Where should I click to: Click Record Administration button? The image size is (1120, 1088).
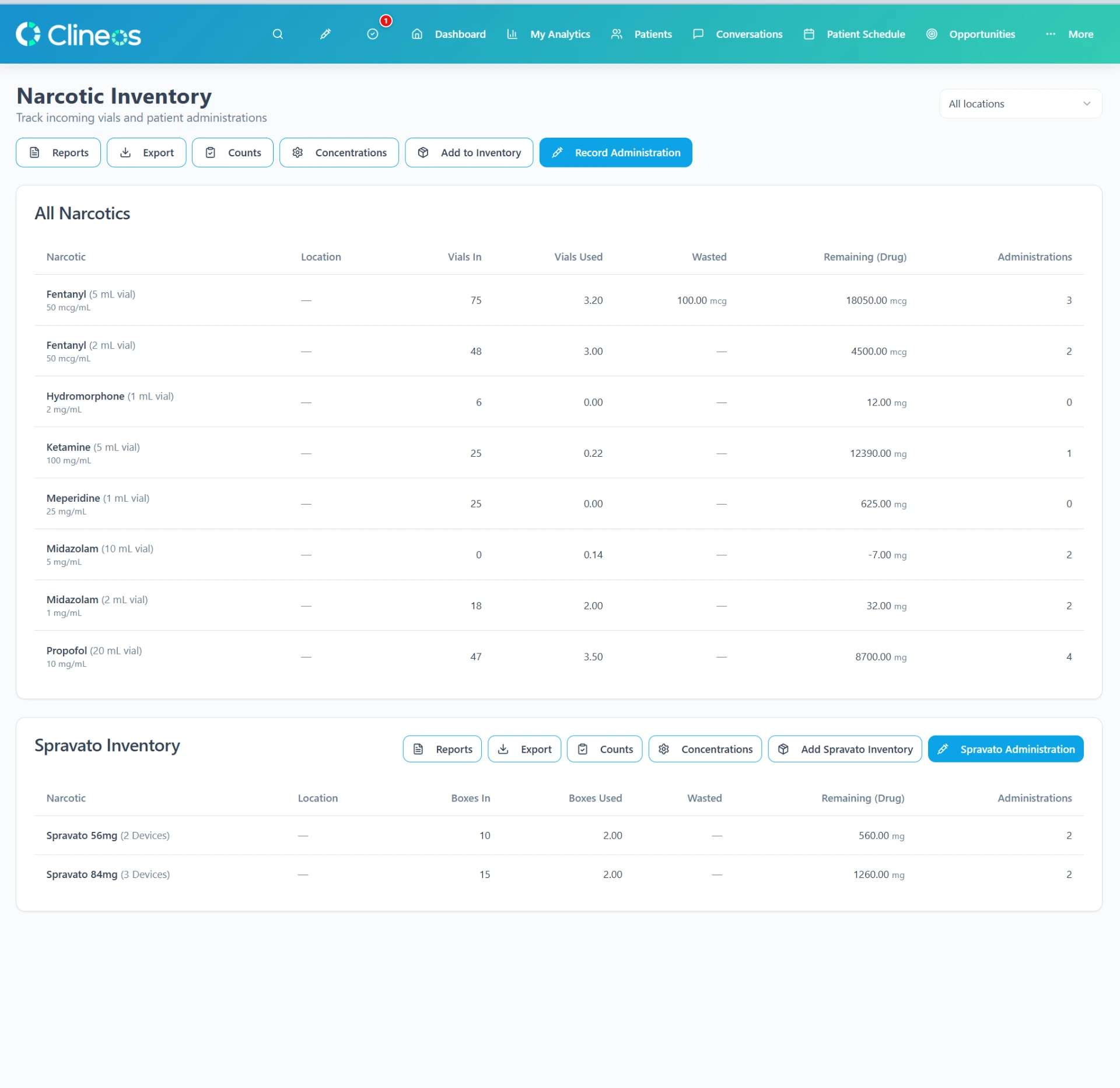615,153
